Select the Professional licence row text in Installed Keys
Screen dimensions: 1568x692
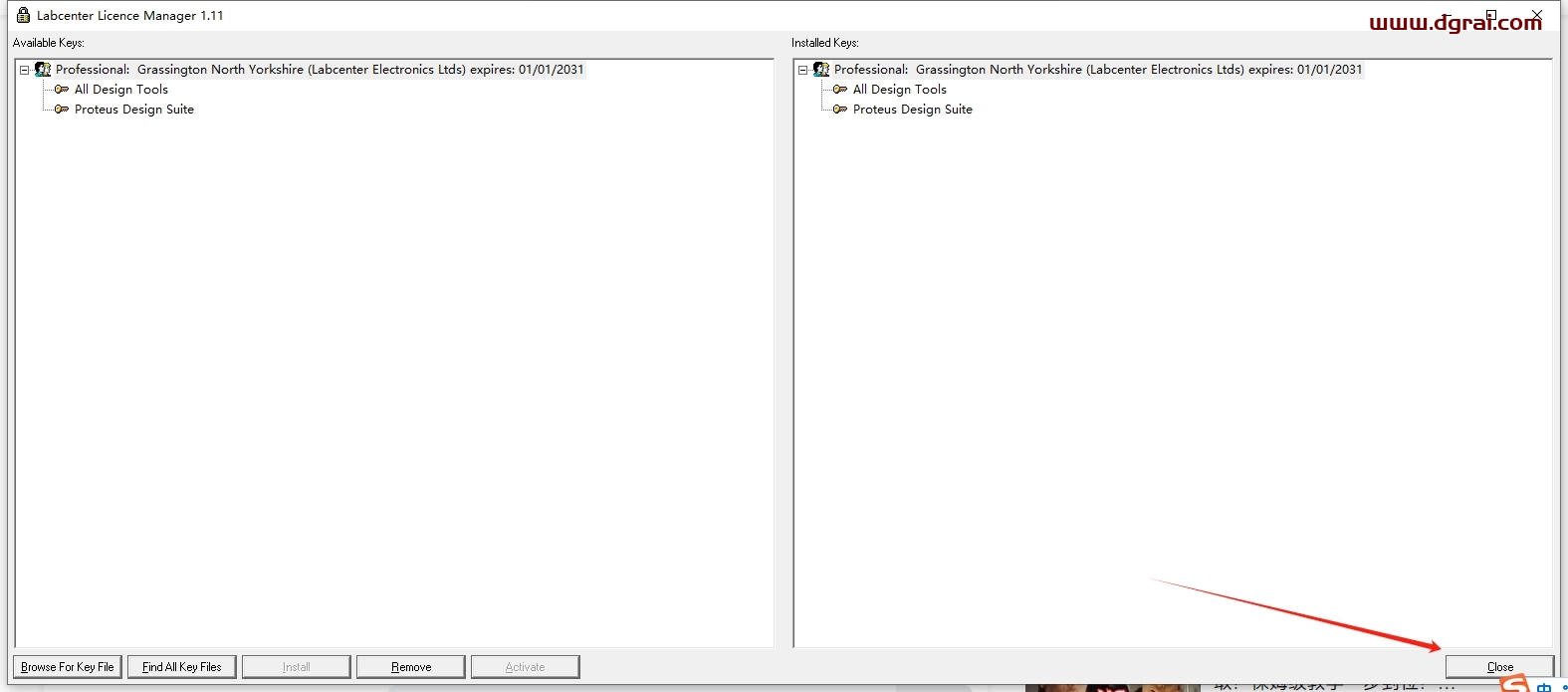pos(1098,70)
